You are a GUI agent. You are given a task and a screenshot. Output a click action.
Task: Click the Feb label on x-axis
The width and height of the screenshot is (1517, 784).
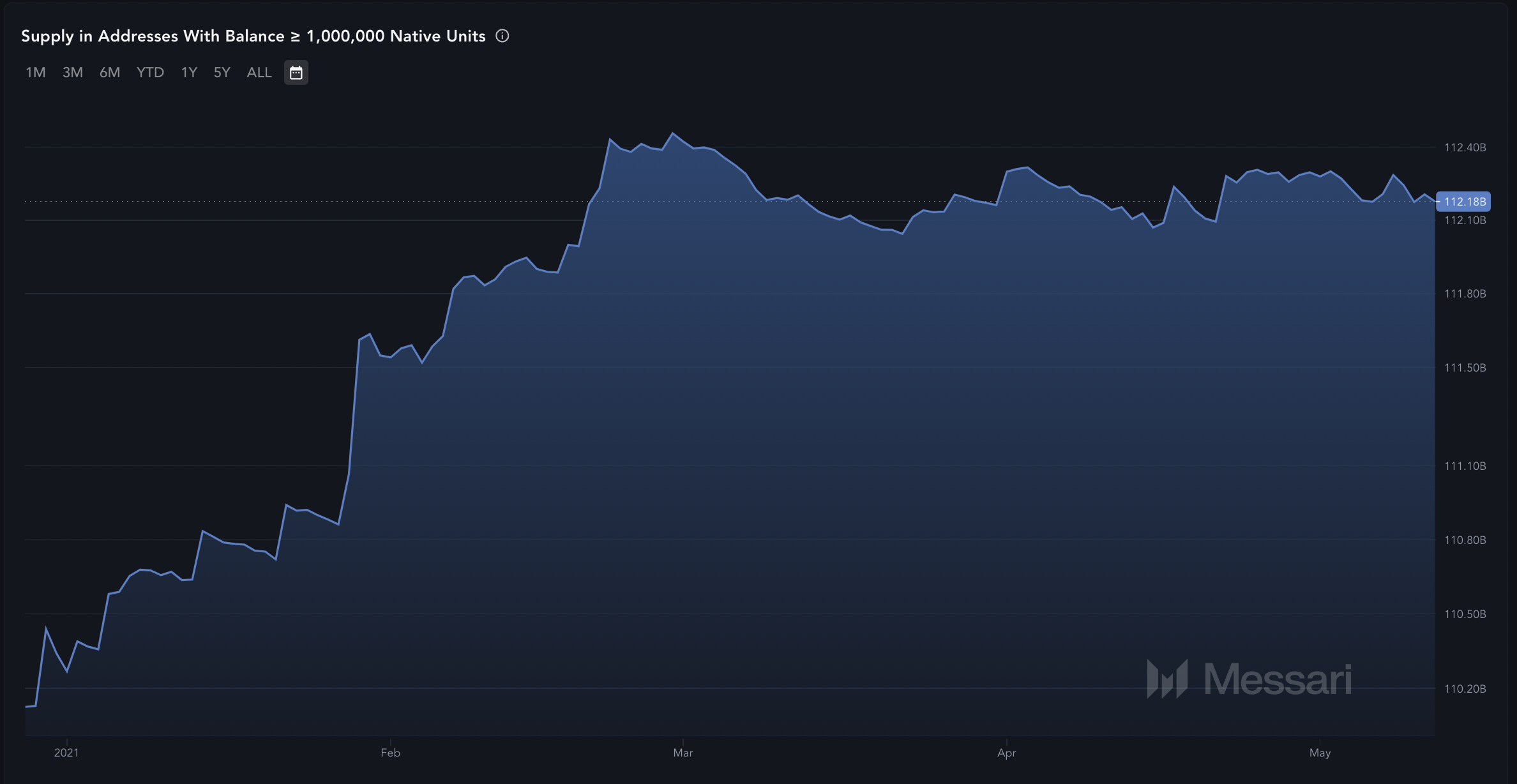390,753
